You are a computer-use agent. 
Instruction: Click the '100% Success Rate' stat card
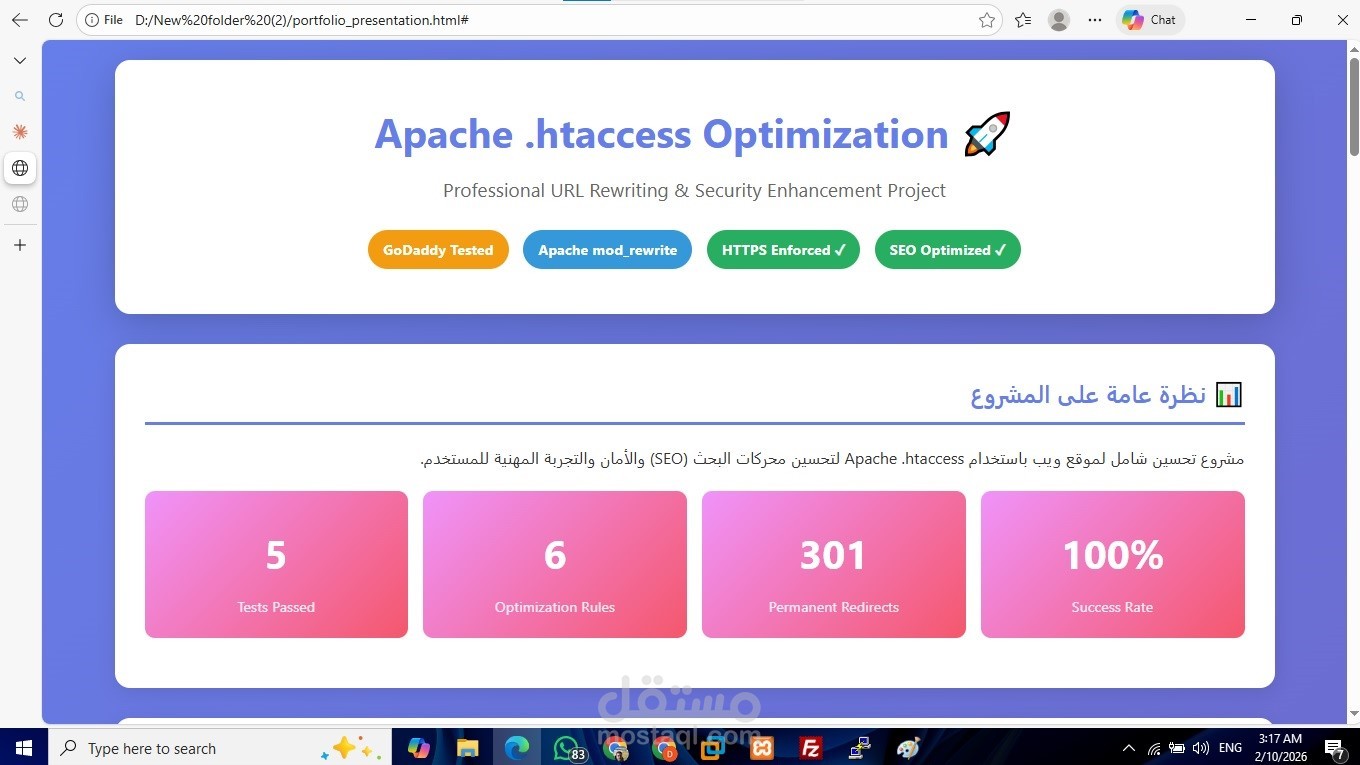coord(1113,564)
